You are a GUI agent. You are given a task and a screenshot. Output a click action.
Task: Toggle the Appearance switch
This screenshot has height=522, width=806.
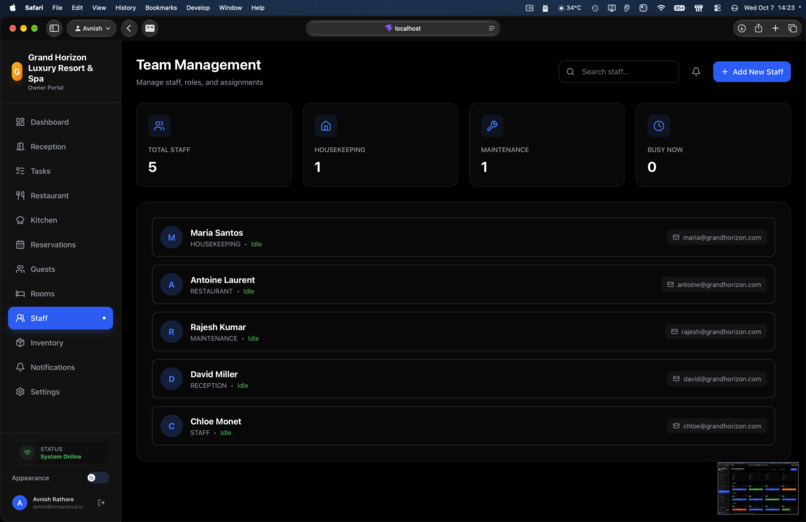(97, 478)
